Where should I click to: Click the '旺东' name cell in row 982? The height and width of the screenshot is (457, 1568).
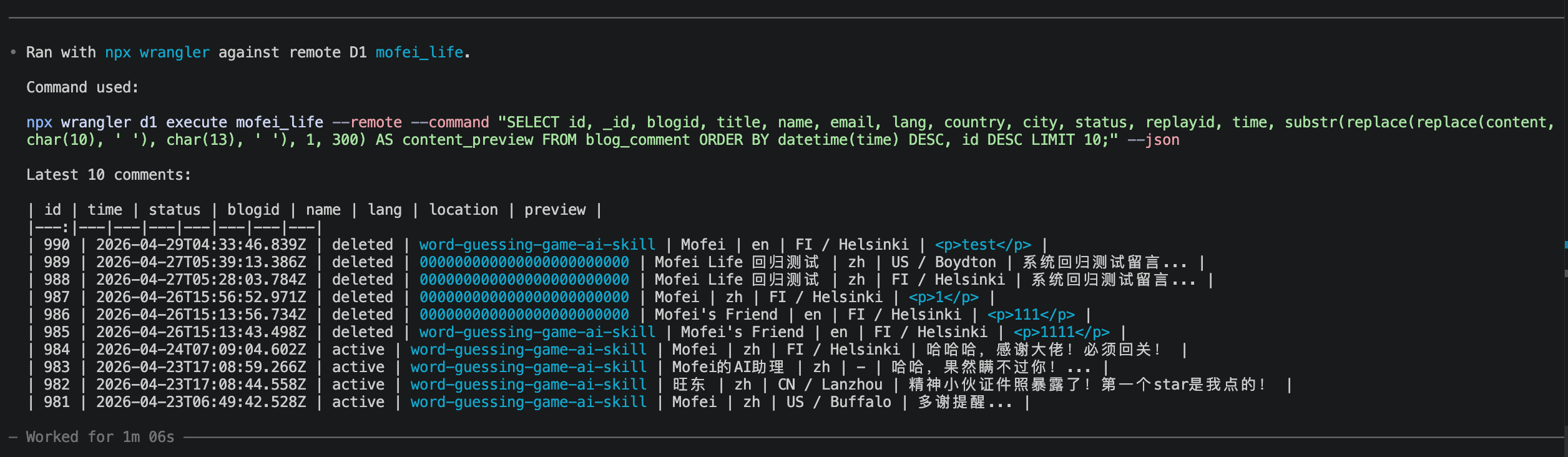[689, 385]
